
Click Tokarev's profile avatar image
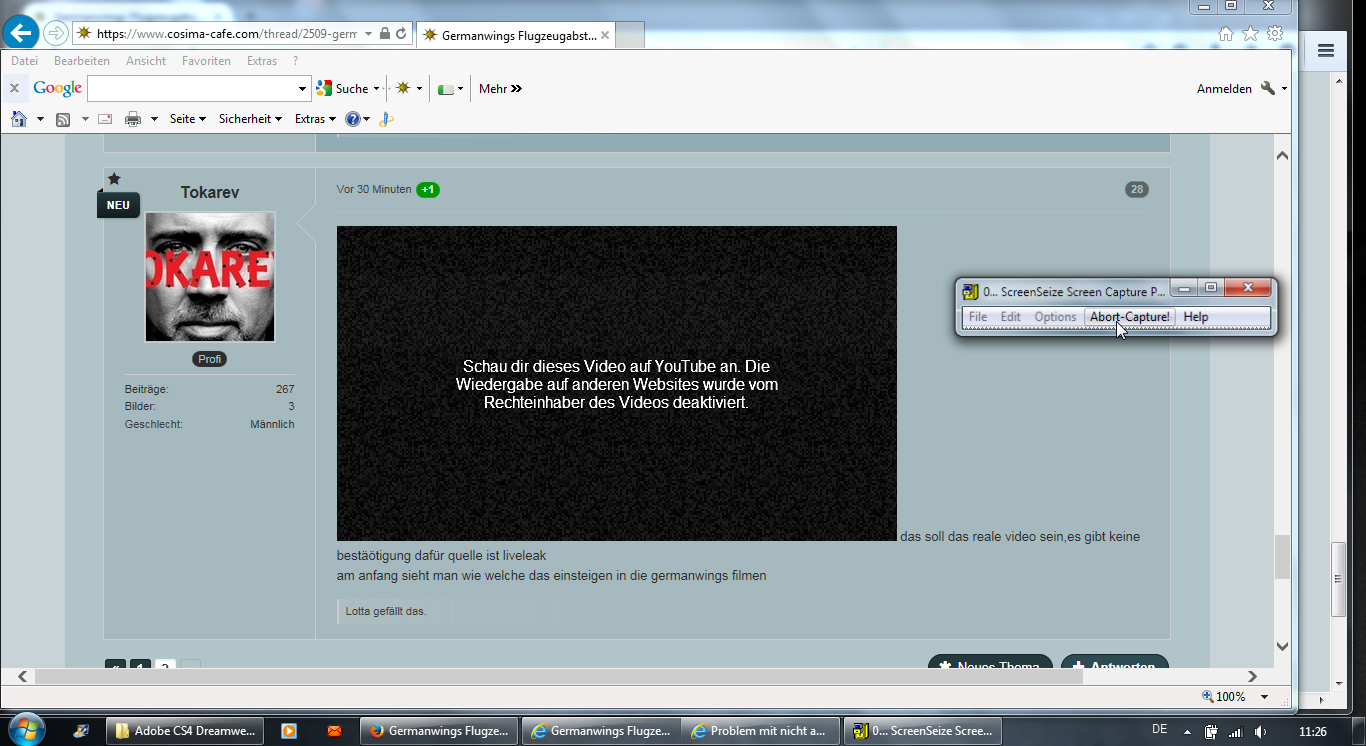pos(210,277)
